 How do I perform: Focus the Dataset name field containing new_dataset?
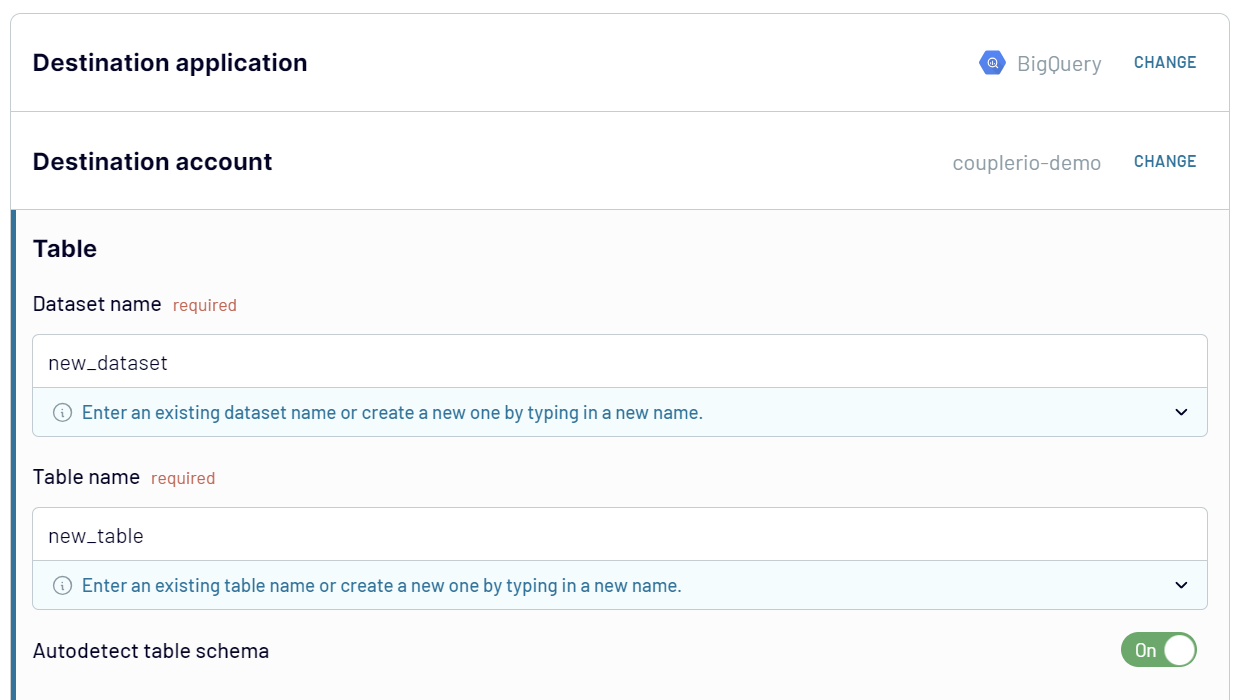pyautogui.click(x=619, y=362)
